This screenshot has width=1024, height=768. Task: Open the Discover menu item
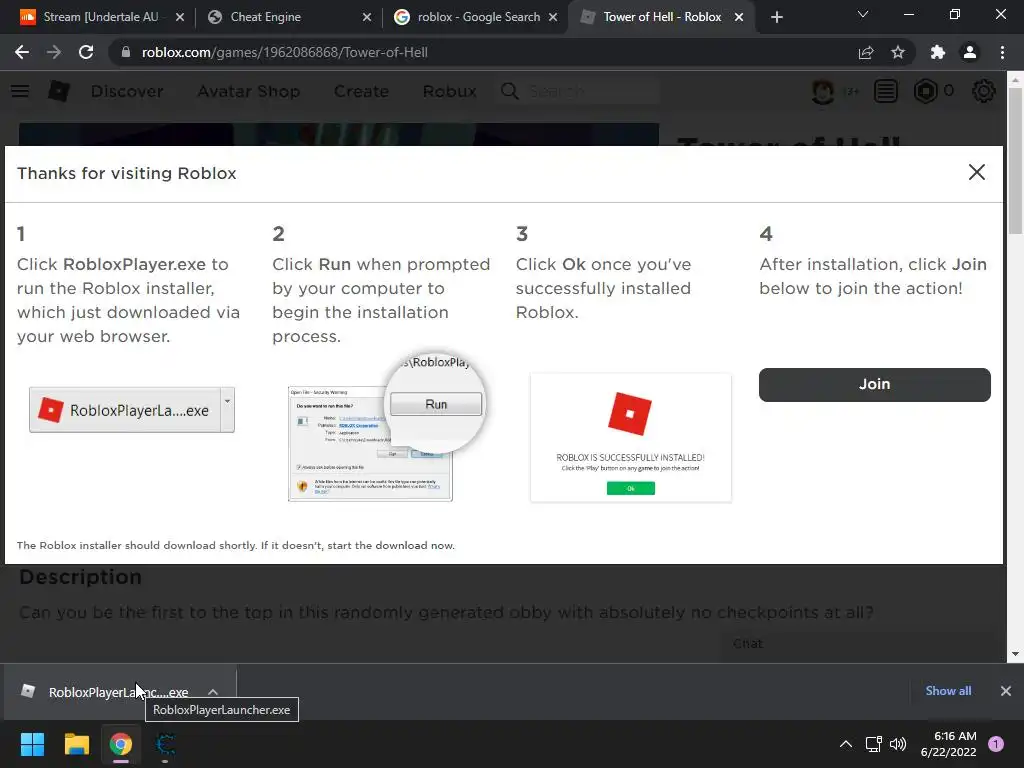point(127,91)
